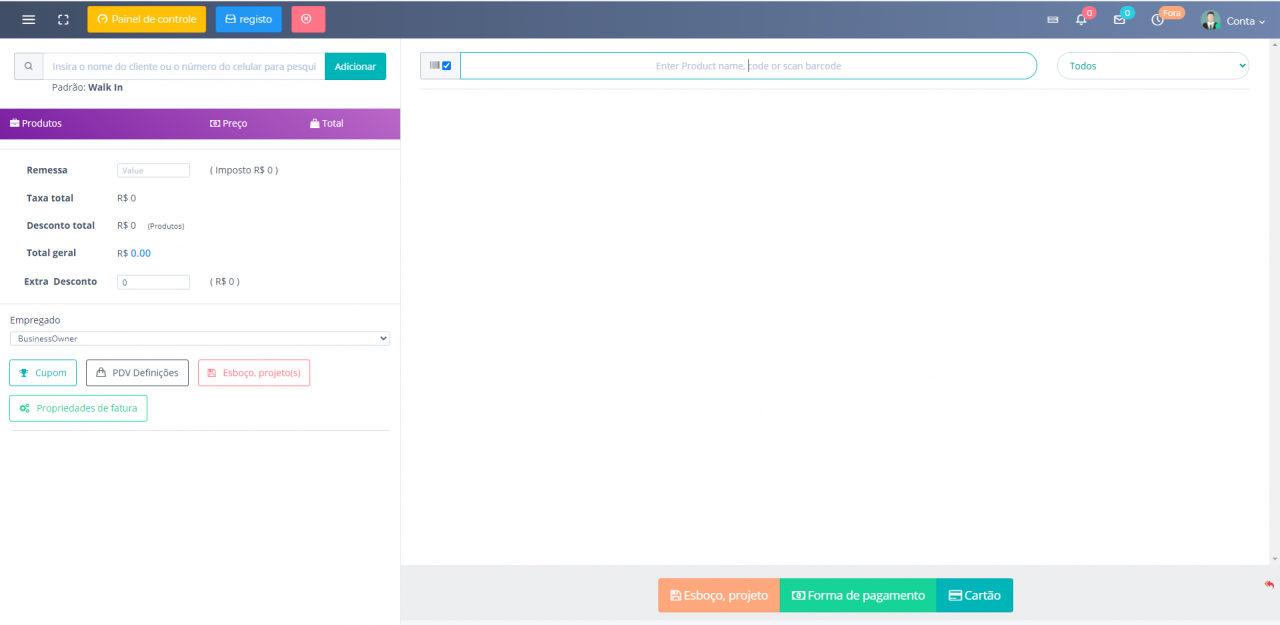
Task: Open the registo panel
Action: coord(248,19)
